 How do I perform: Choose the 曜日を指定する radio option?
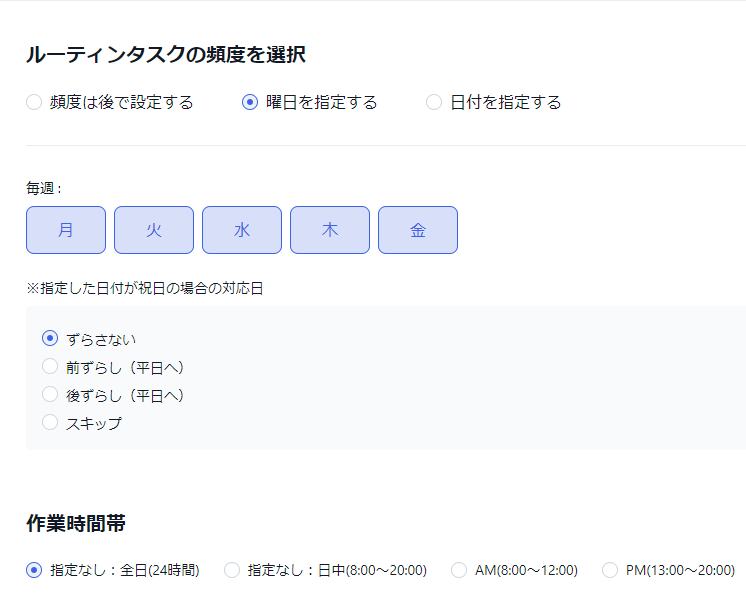[250, 102]
